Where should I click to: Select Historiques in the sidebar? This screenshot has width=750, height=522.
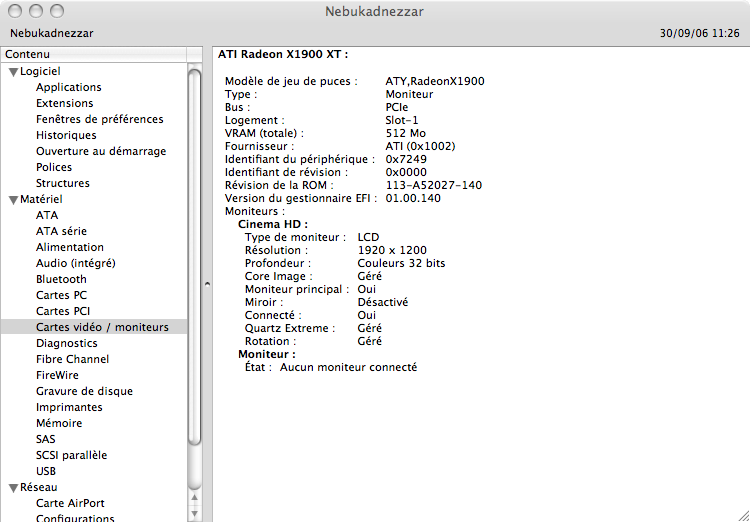66,135
